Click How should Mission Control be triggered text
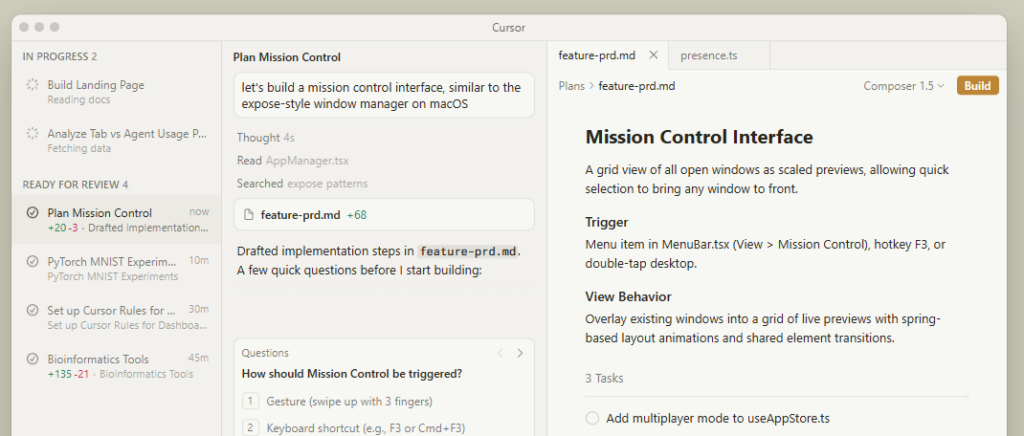 tap(352, 374)
